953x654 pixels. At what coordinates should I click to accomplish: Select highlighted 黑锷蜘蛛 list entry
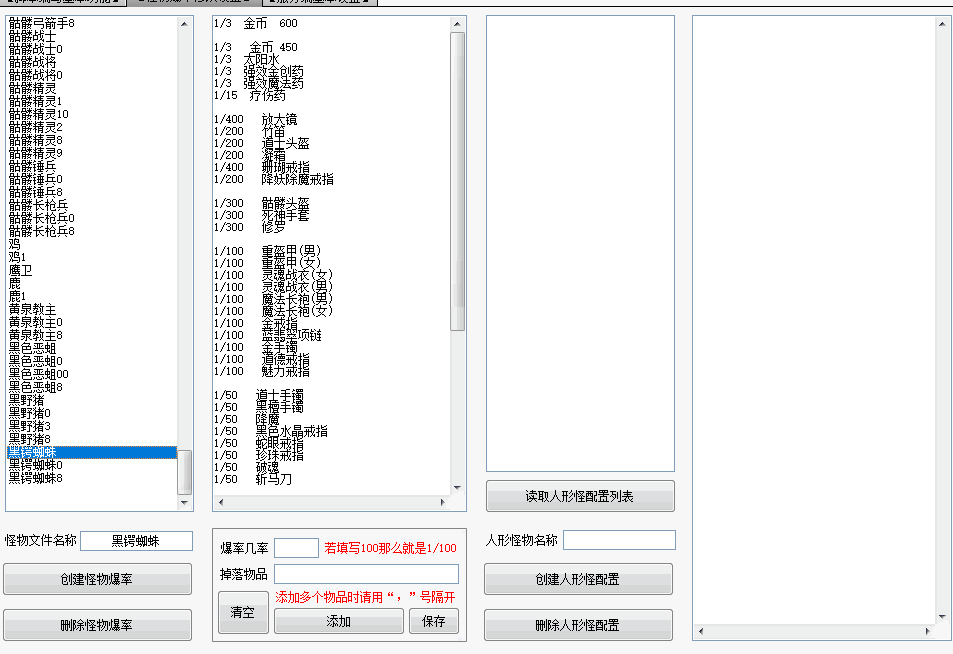pos(92,452)
